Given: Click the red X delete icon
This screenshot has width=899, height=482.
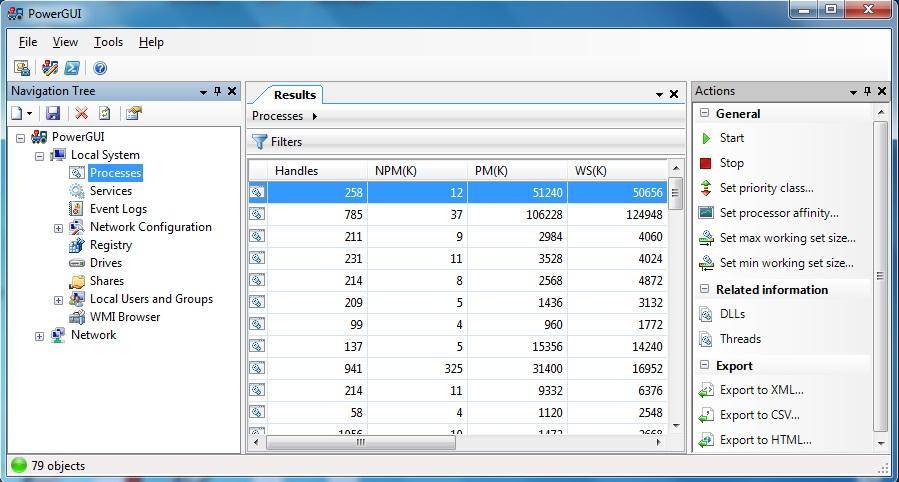Looking at the screenshot, I should 81,113.
